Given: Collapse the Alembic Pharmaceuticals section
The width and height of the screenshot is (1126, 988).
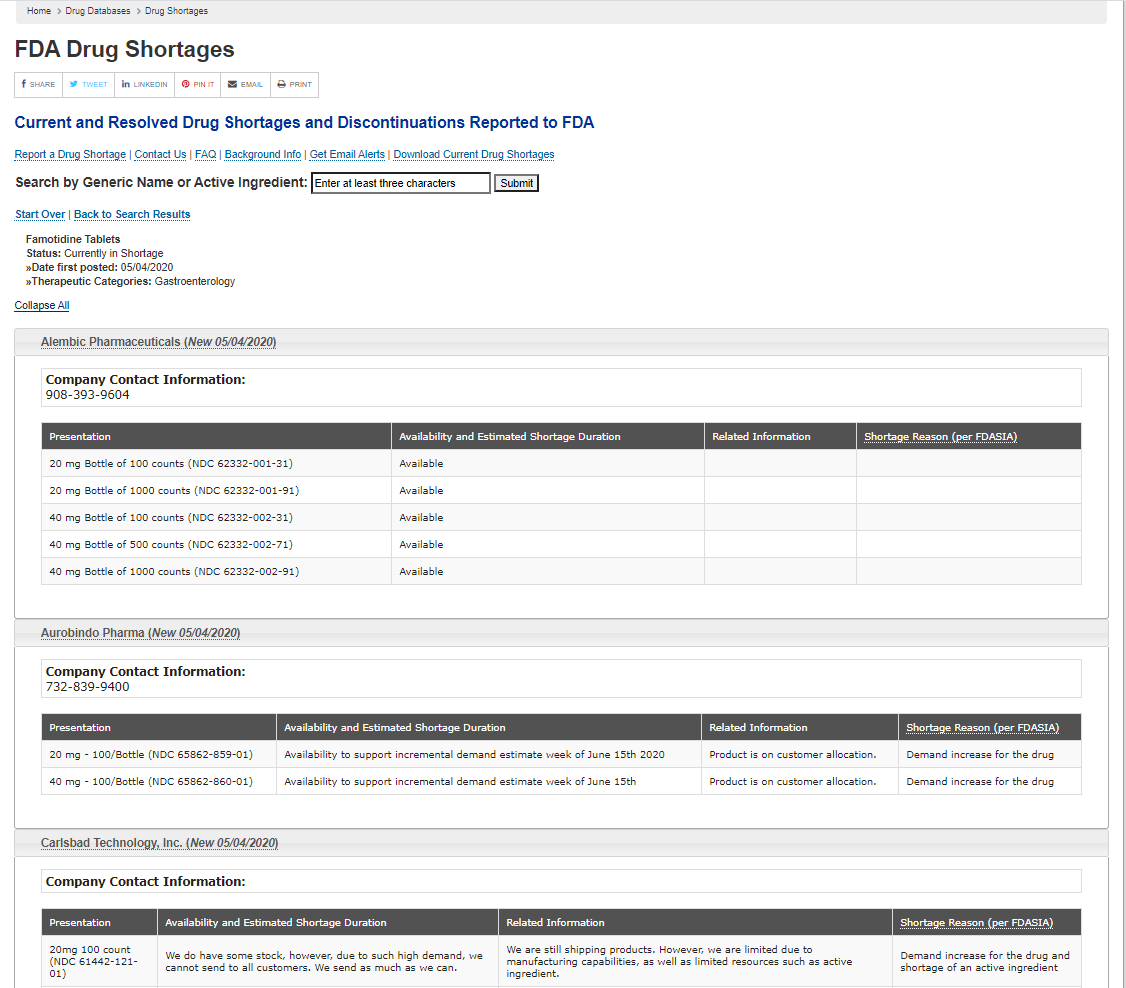Looking at the screenshot, I should pos(158,342).
